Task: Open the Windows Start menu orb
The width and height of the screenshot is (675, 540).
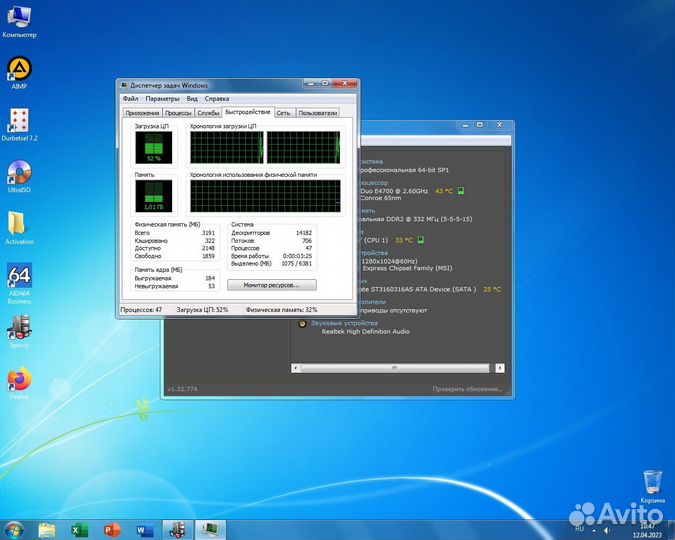Action: [x=14, y=530]
